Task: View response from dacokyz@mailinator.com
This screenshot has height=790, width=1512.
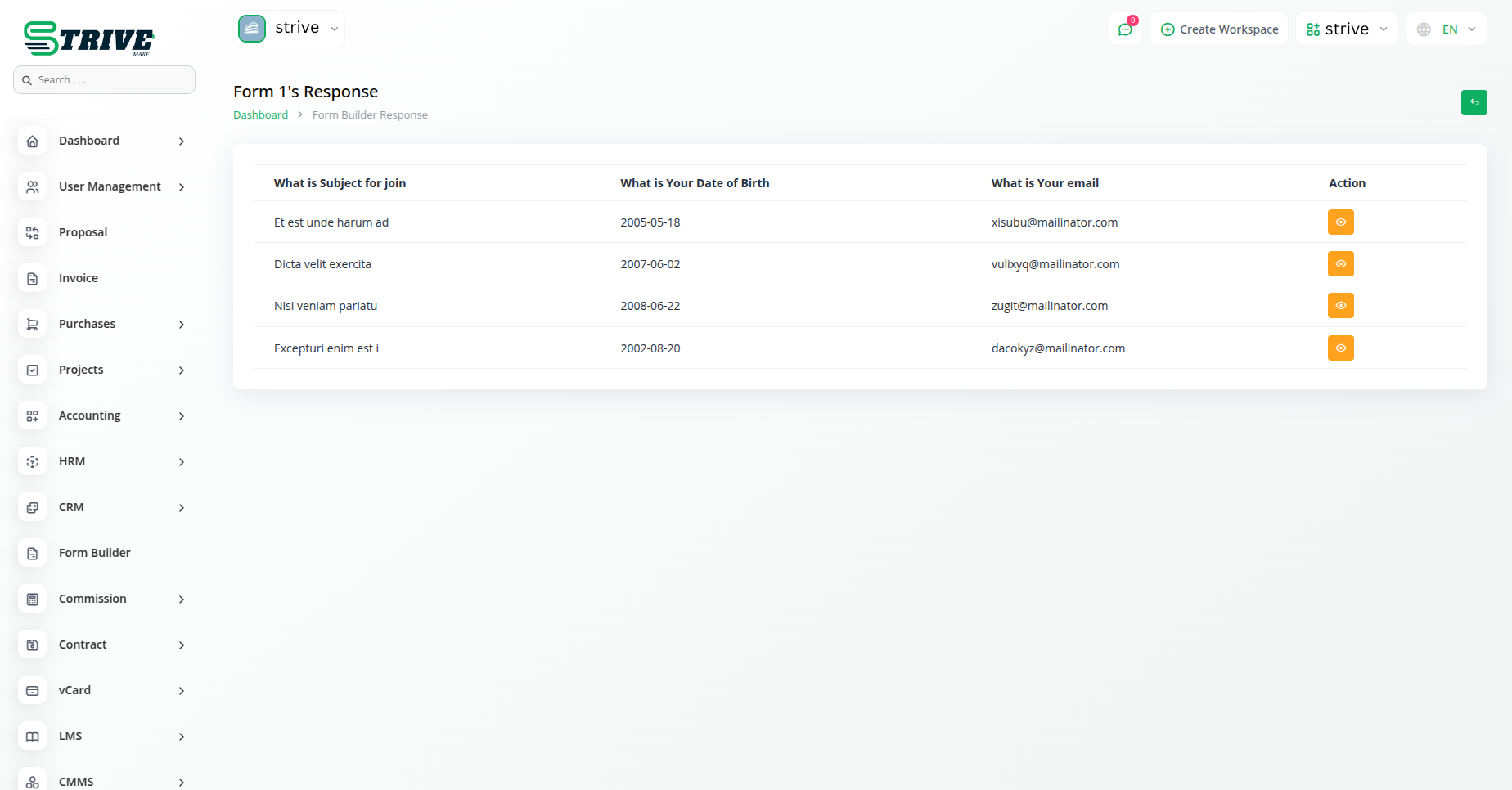Action: click(x=1340, y=348)
